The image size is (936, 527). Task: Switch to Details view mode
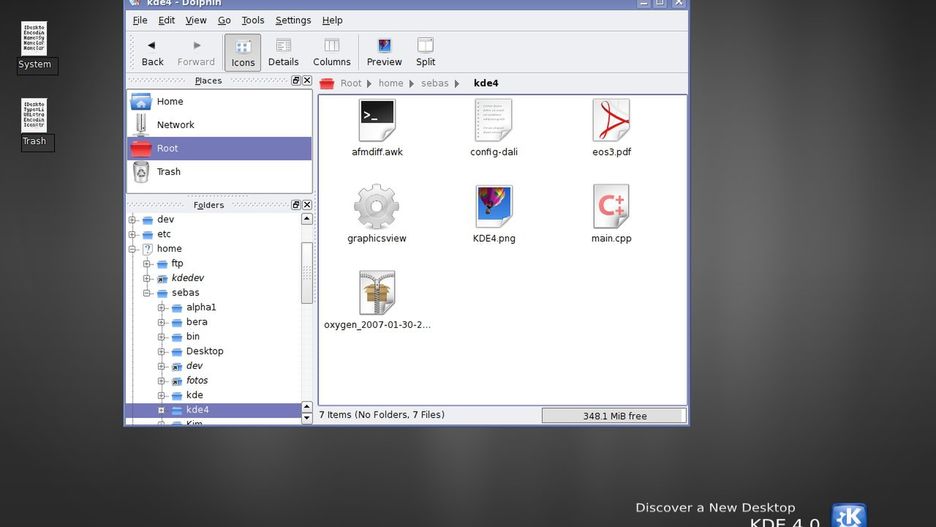coord(283,52)
